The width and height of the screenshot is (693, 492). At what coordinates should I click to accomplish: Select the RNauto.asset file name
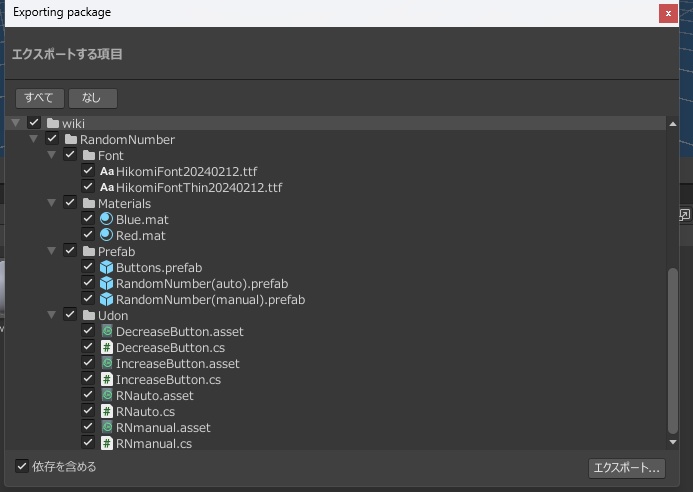coord(155,396)
